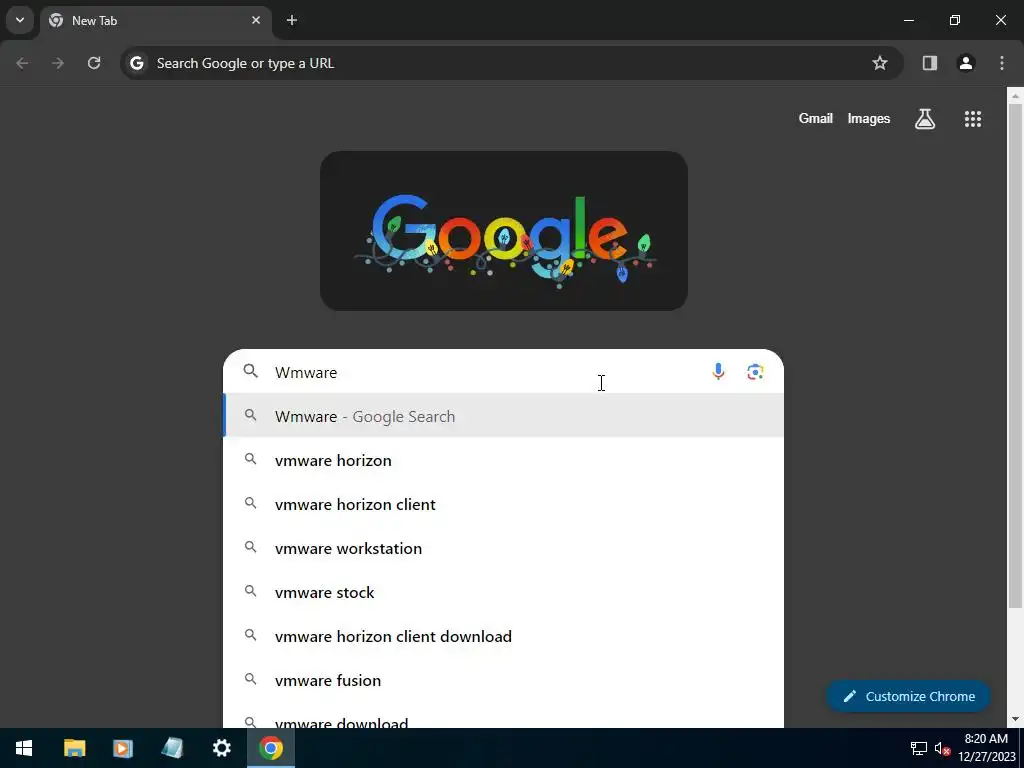Go forward with the forward arrow
The height and width of the screenshot is (768, 1024).
click(x=58, y=63)
